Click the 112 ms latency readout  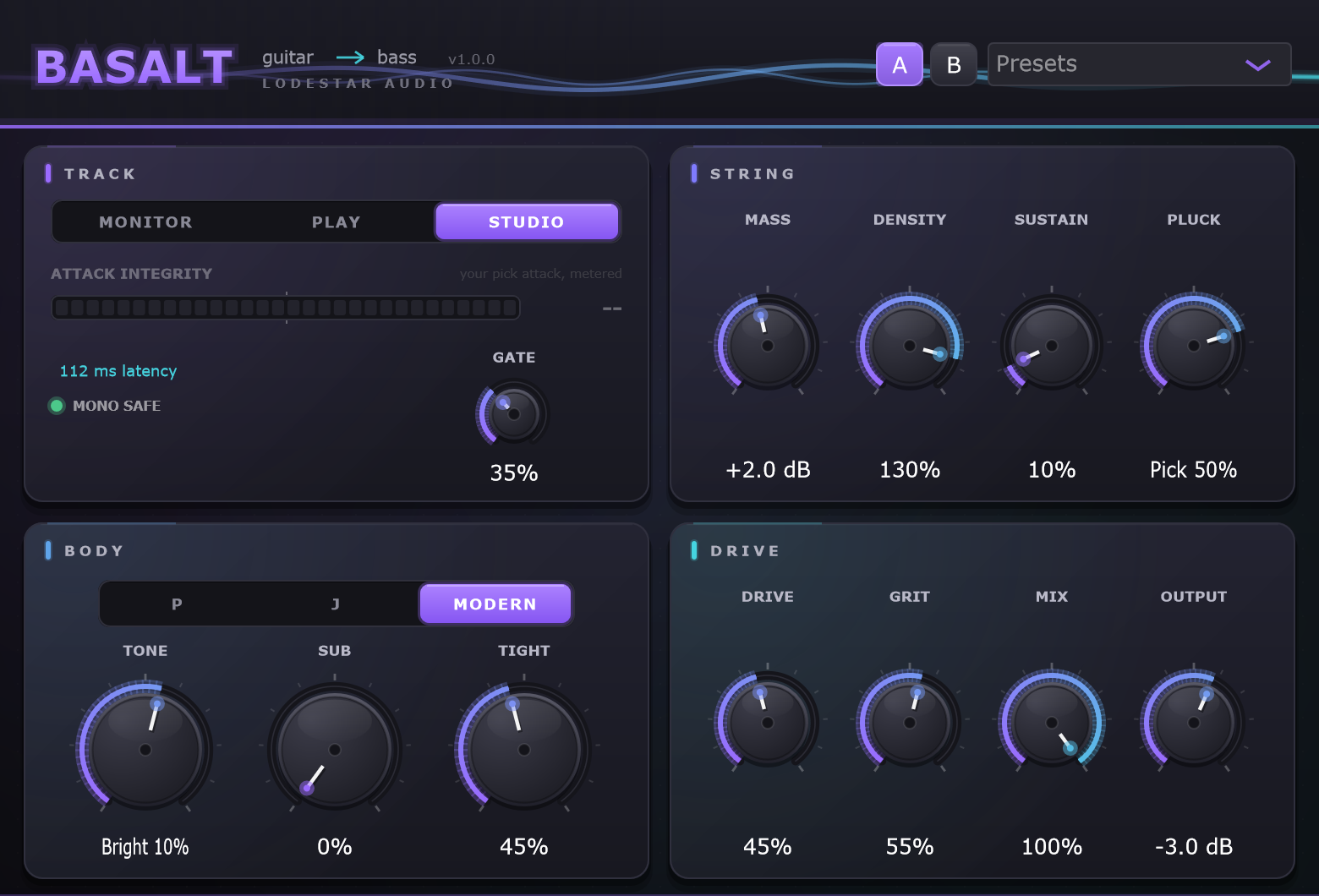[x=118, y=371]
